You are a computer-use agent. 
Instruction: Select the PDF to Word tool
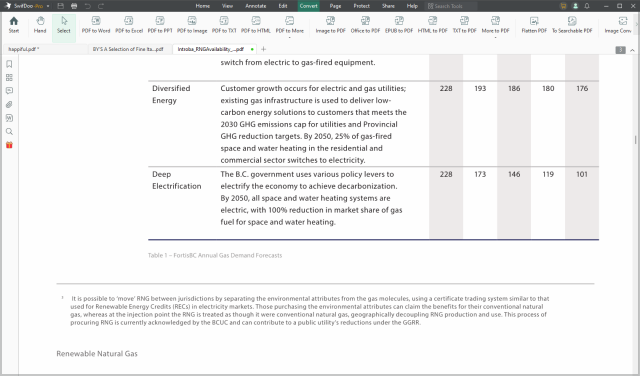tap(96, 24)
